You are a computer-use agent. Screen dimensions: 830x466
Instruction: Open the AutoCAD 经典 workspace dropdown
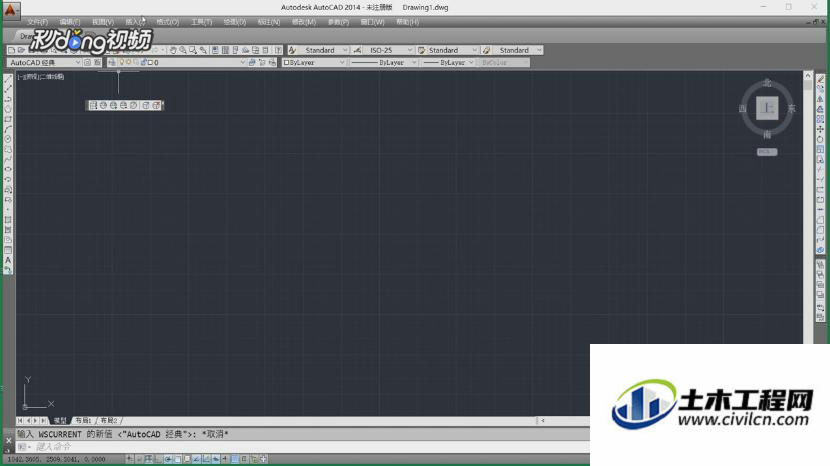[x=44, y=62]
